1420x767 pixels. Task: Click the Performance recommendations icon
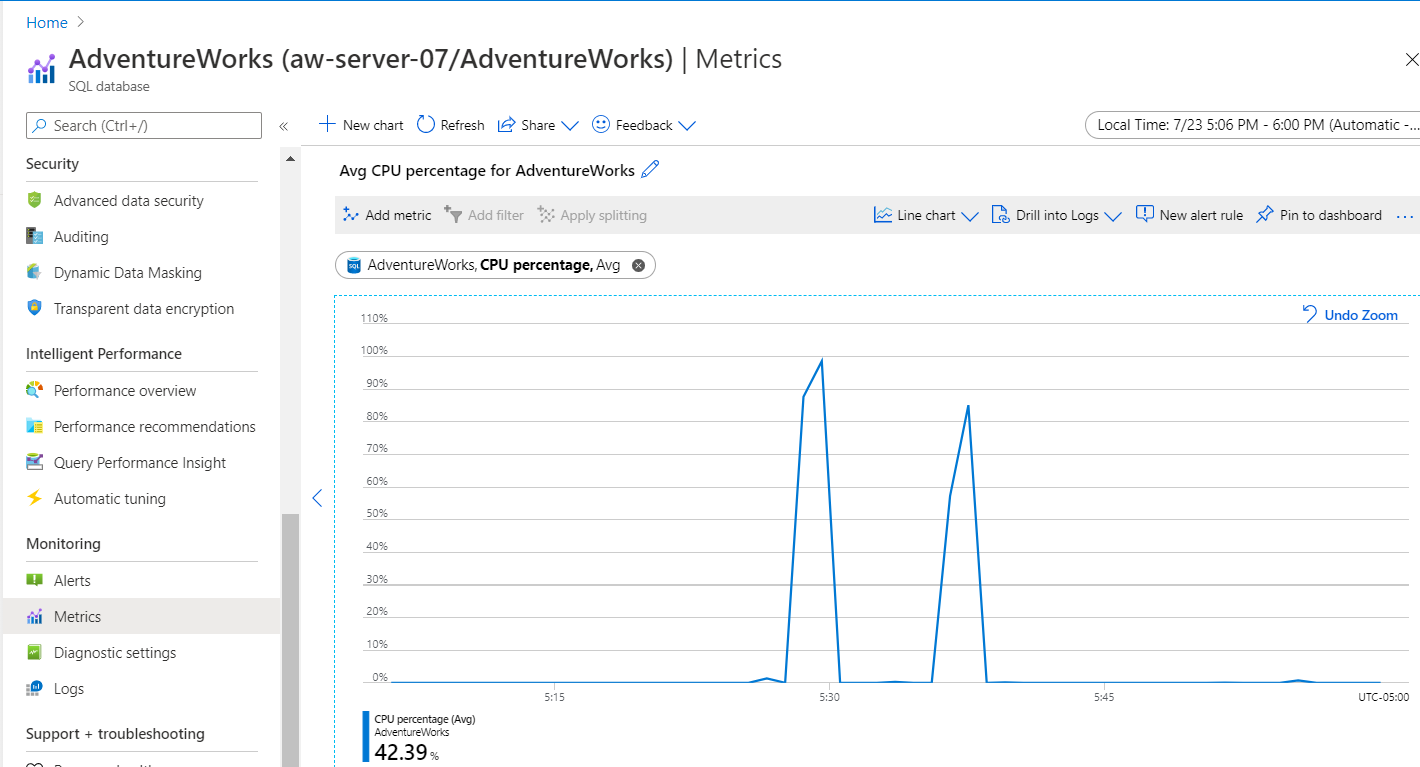pyautogui.click(x=35, y=426)
